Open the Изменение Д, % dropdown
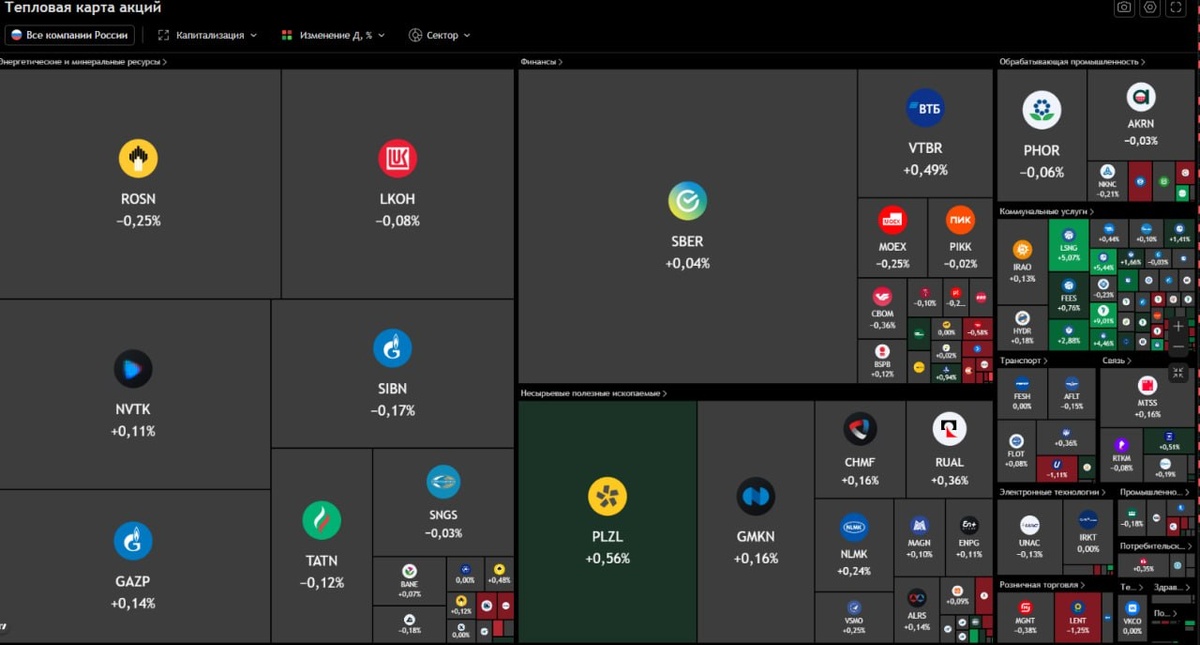 coord(333,35)
